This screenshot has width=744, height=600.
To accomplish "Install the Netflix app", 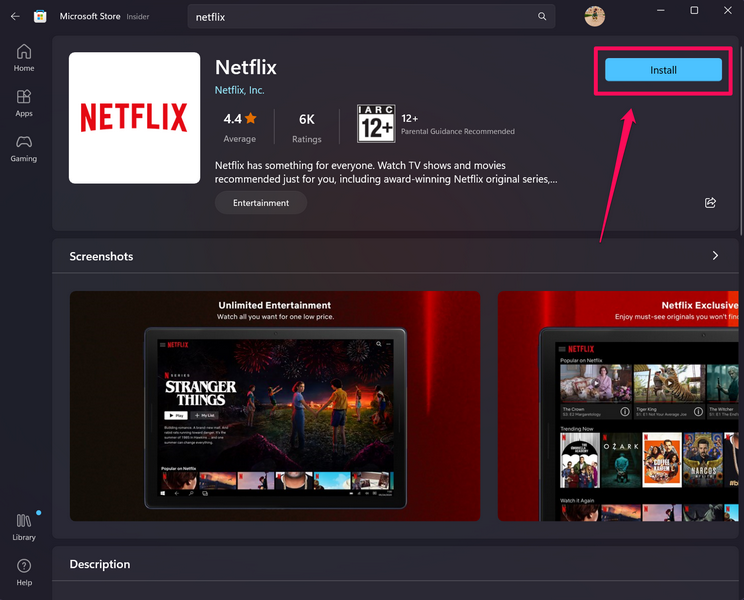I will tap(663, 70).
